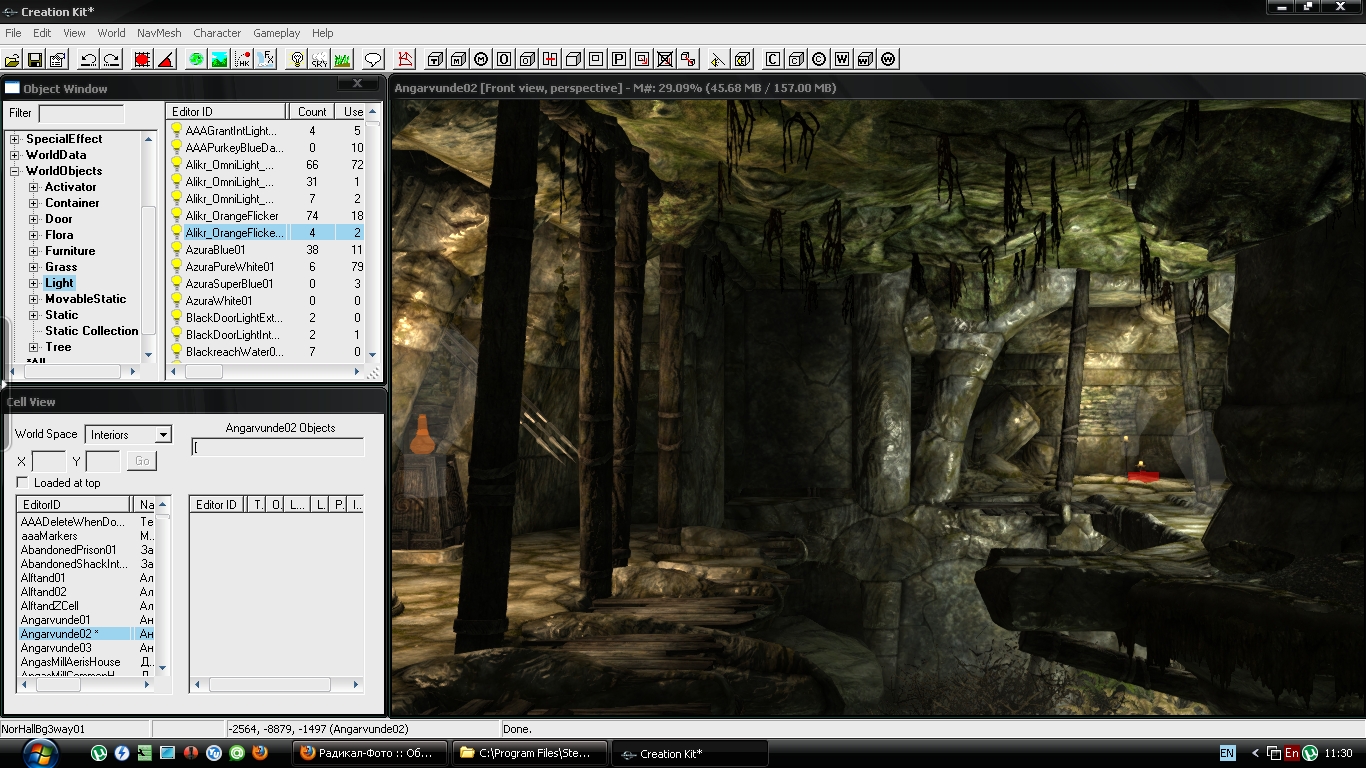1366x768 pixels.
Task: Sort by the Editor ID column header
Action: tap(226, 112)
